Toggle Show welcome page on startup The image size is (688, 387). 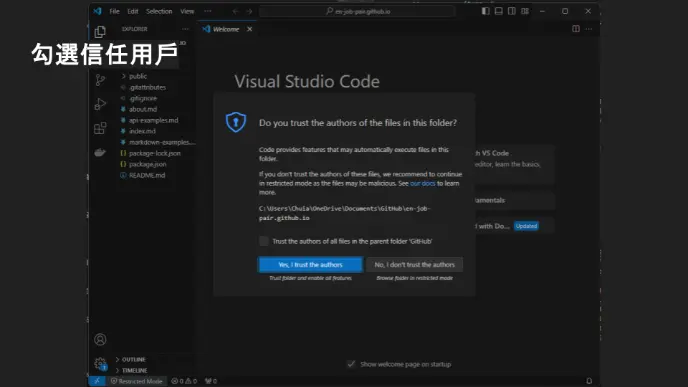click(x=351, y=364)
